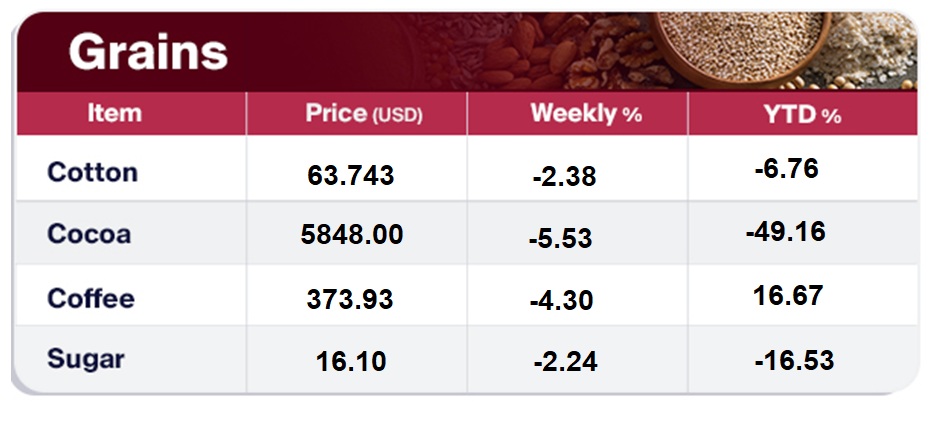This screenshot has height=424, width=929.
Task: Click Sugar's YTD value -16.53
Action: 794,360
